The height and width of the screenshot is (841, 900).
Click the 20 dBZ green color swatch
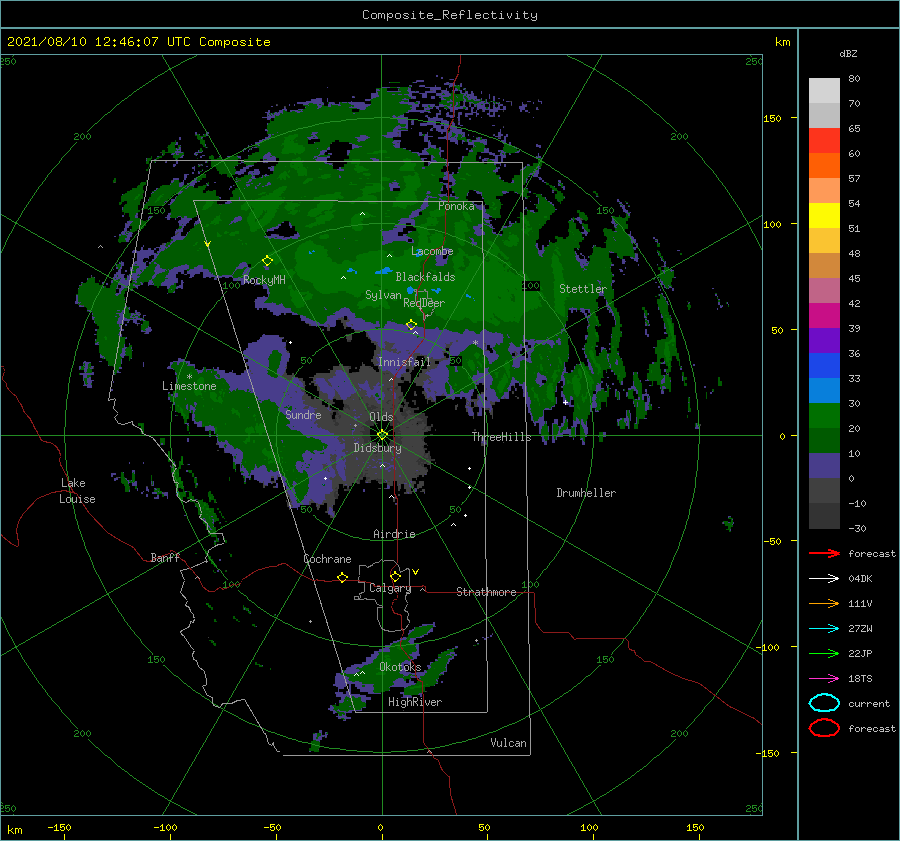[x=824, y=416]
